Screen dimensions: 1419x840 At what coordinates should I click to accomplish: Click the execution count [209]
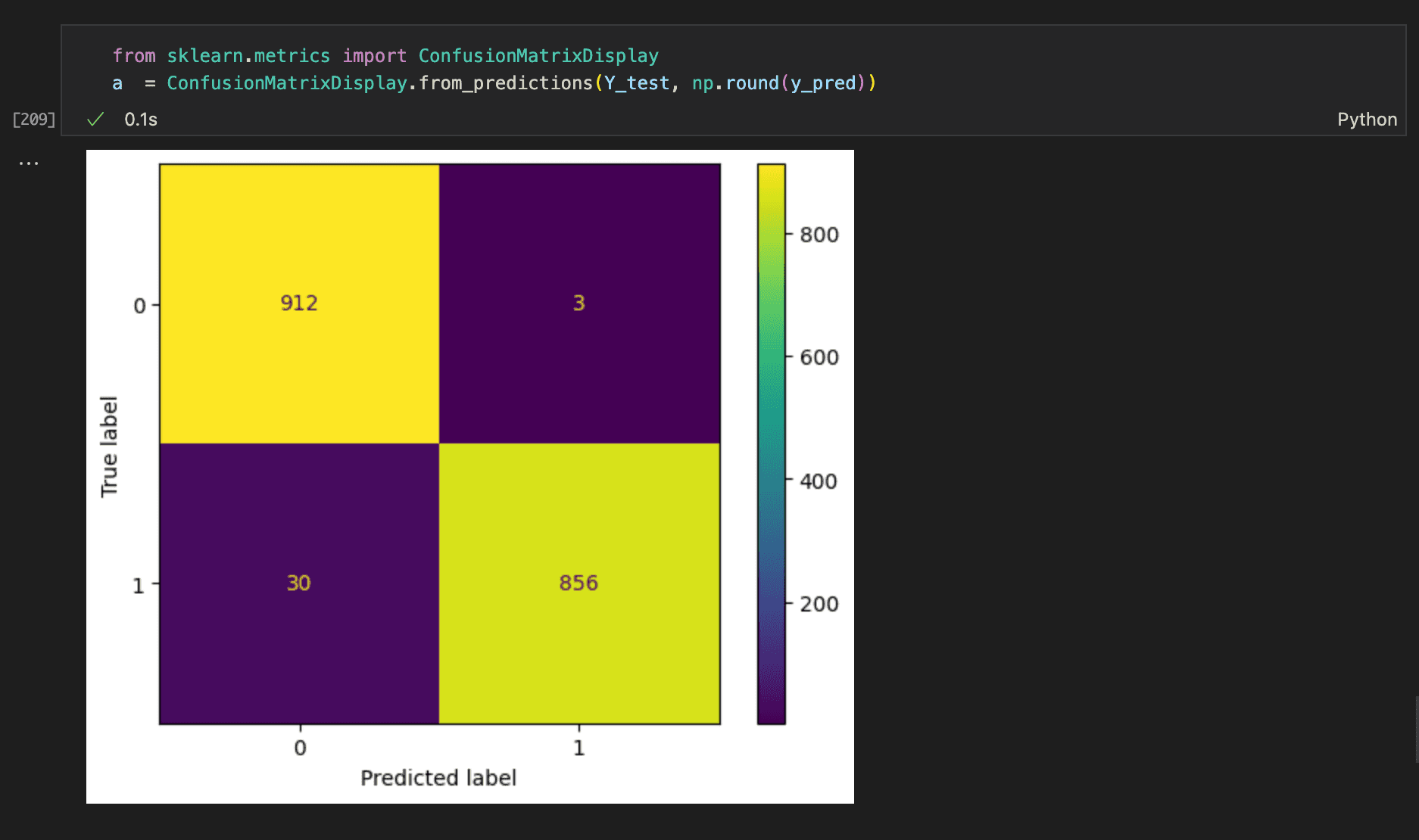click(x=34, y=119)
